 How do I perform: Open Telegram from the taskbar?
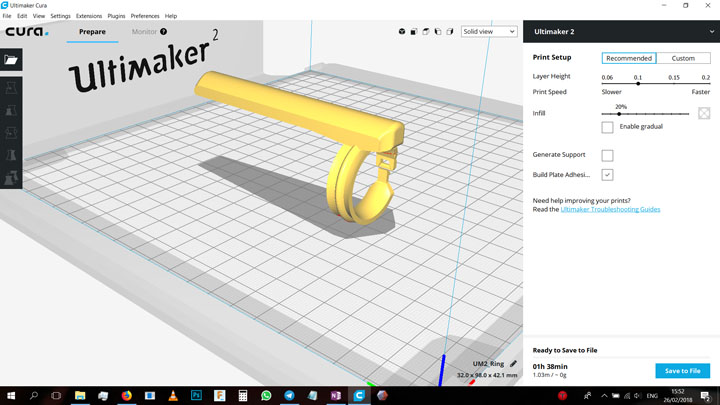point(289,395)
